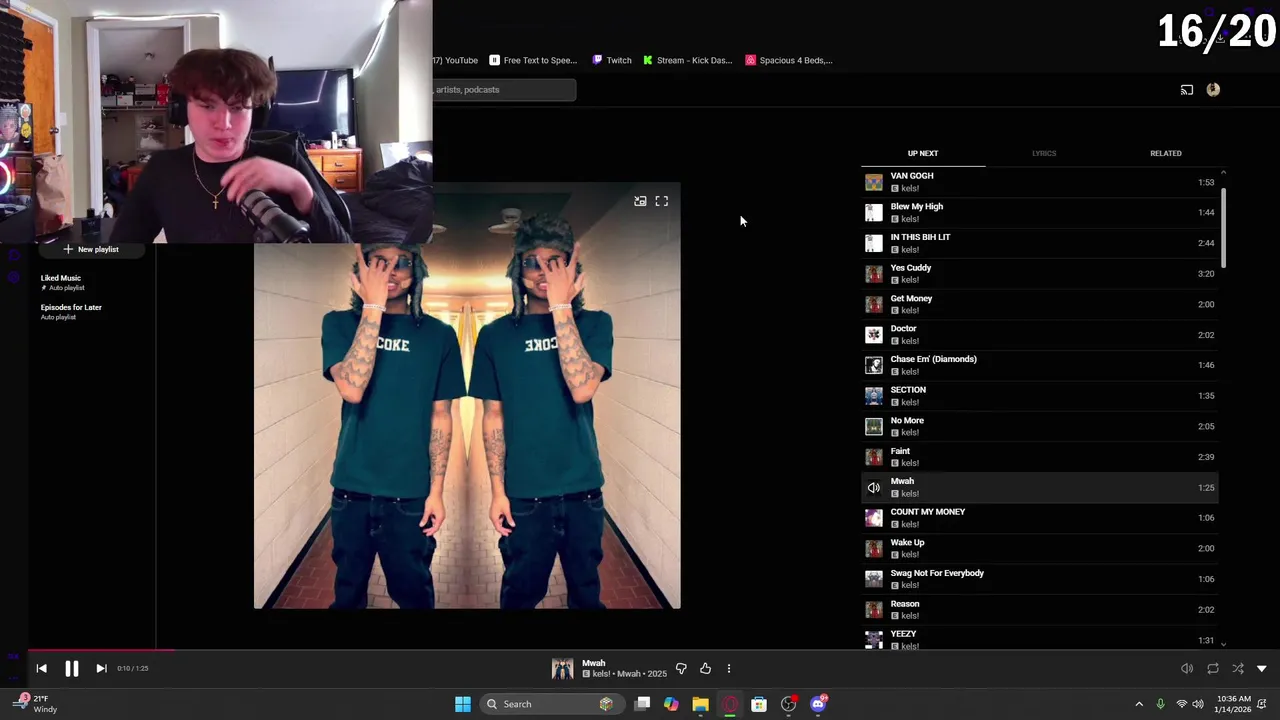The image size is (1280, 720).
Task: Click the Doctor album thumbnail
Action: point(874,334)
